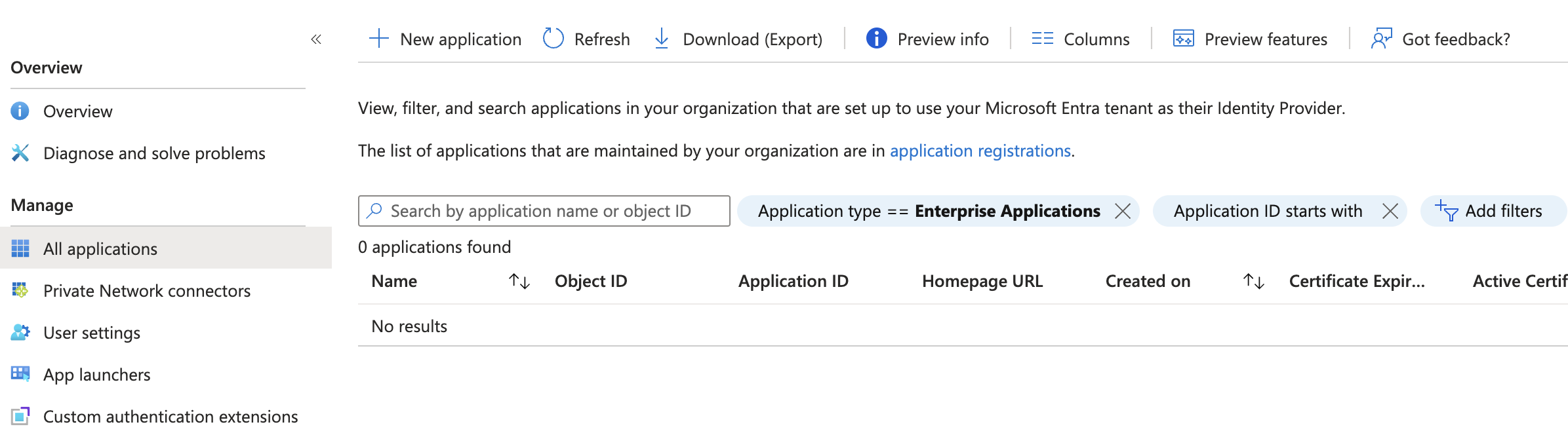Click the All applications grid icon
Screen dimensions: 1568x435
point(20,249)
